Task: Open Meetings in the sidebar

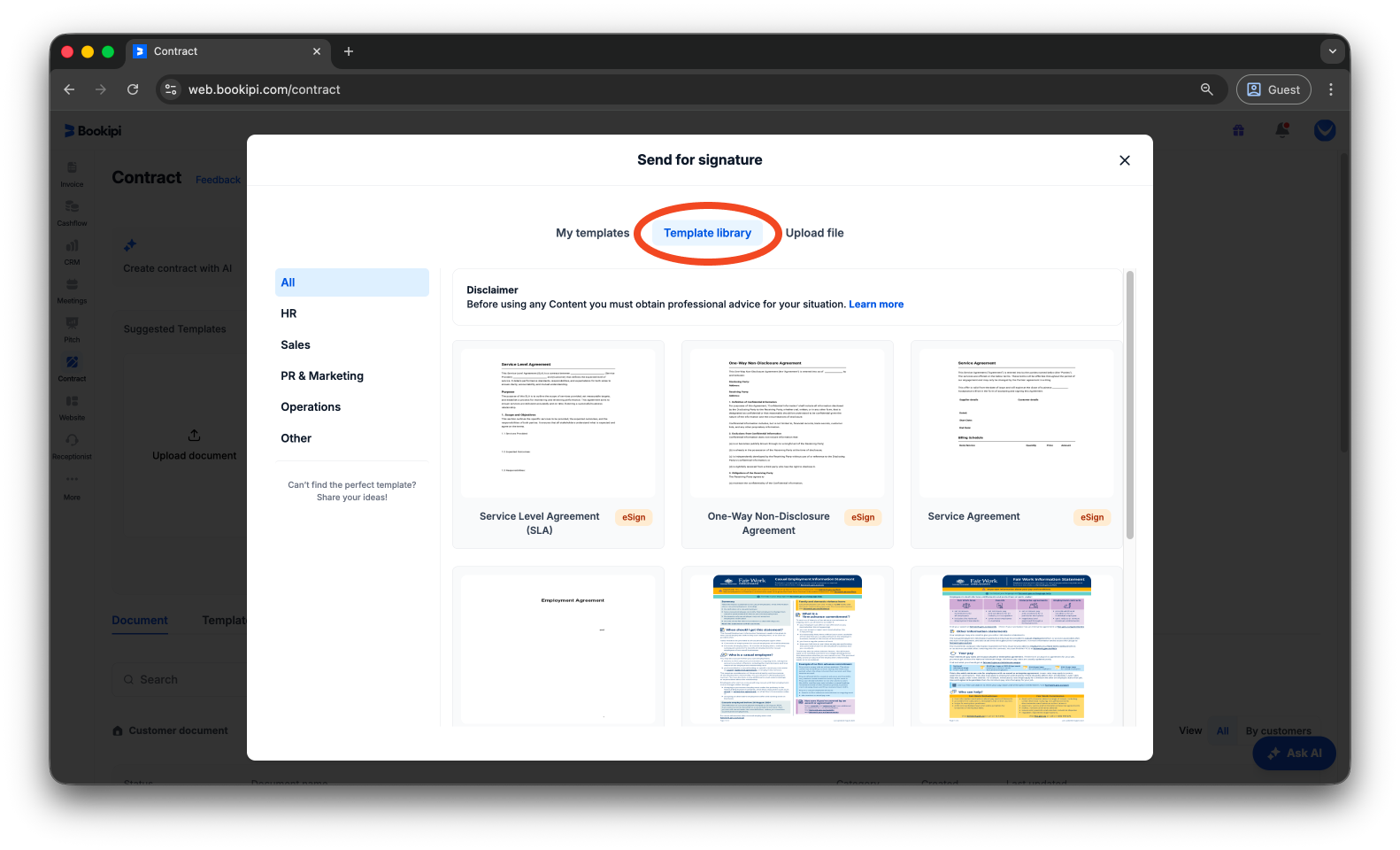Action: pyautogui.click(x=72, y=291)
